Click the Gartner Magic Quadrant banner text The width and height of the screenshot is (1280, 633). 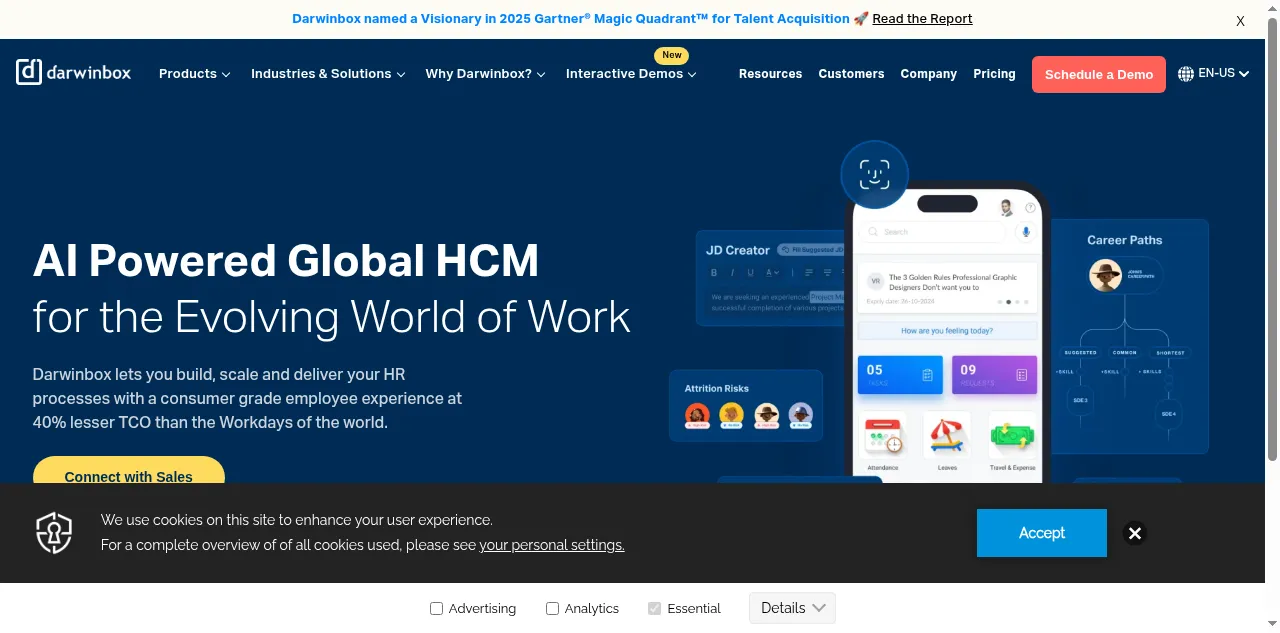point(570,19)
